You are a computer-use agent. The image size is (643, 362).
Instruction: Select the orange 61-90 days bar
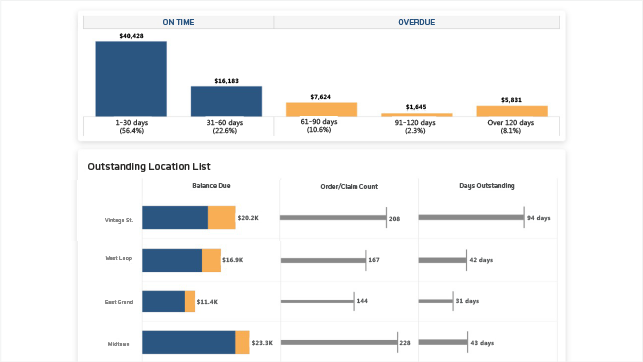click(x=322, y=109)
